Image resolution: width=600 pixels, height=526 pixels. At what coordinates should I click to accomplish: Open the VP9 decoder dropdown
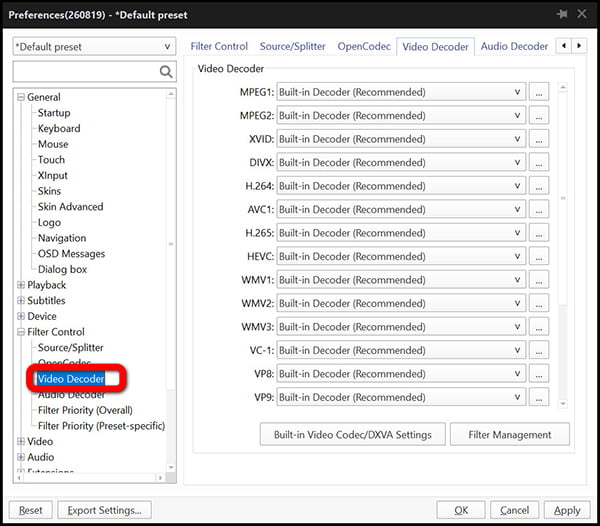(401, 397)
